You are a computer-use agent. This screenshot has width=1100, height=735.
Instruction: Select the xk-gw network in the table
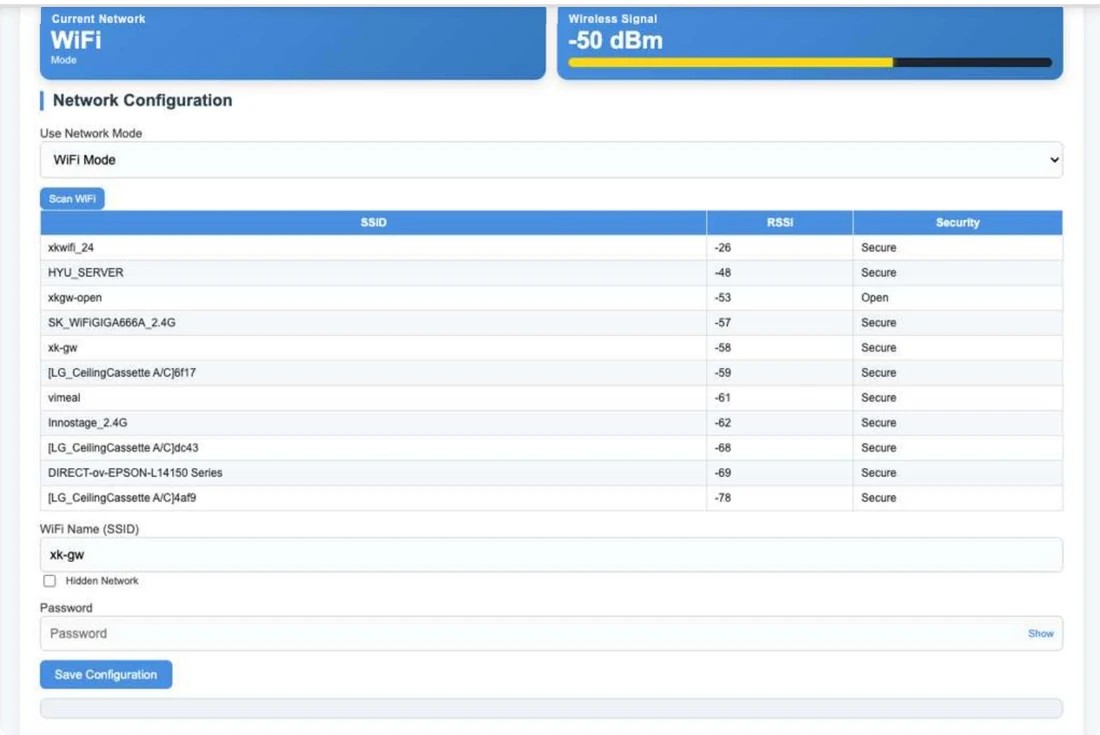[x=551, y=348]
